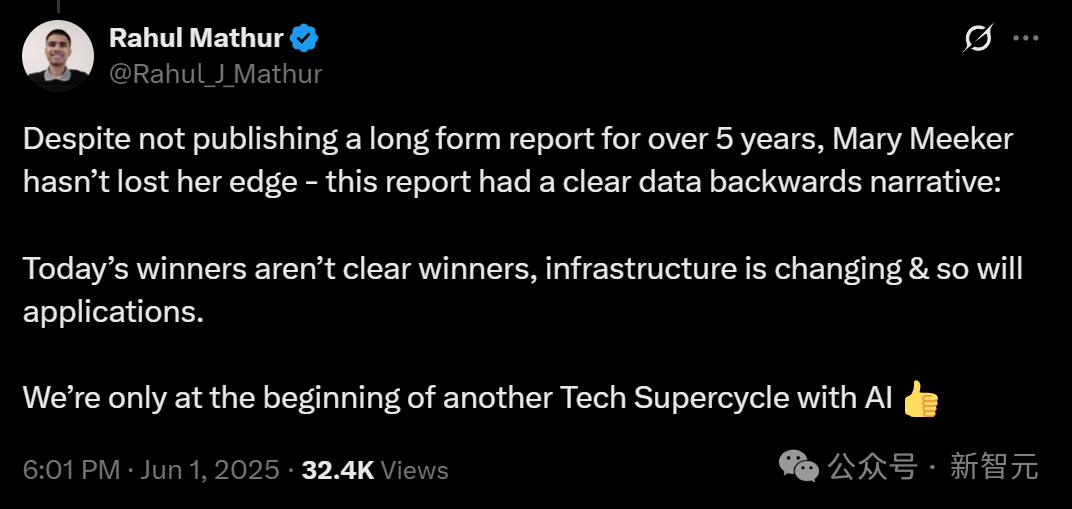Click the blue verified checkmark badge
Image resolution: width=1072 pixels, height=509 pixels.
point(304,39)
